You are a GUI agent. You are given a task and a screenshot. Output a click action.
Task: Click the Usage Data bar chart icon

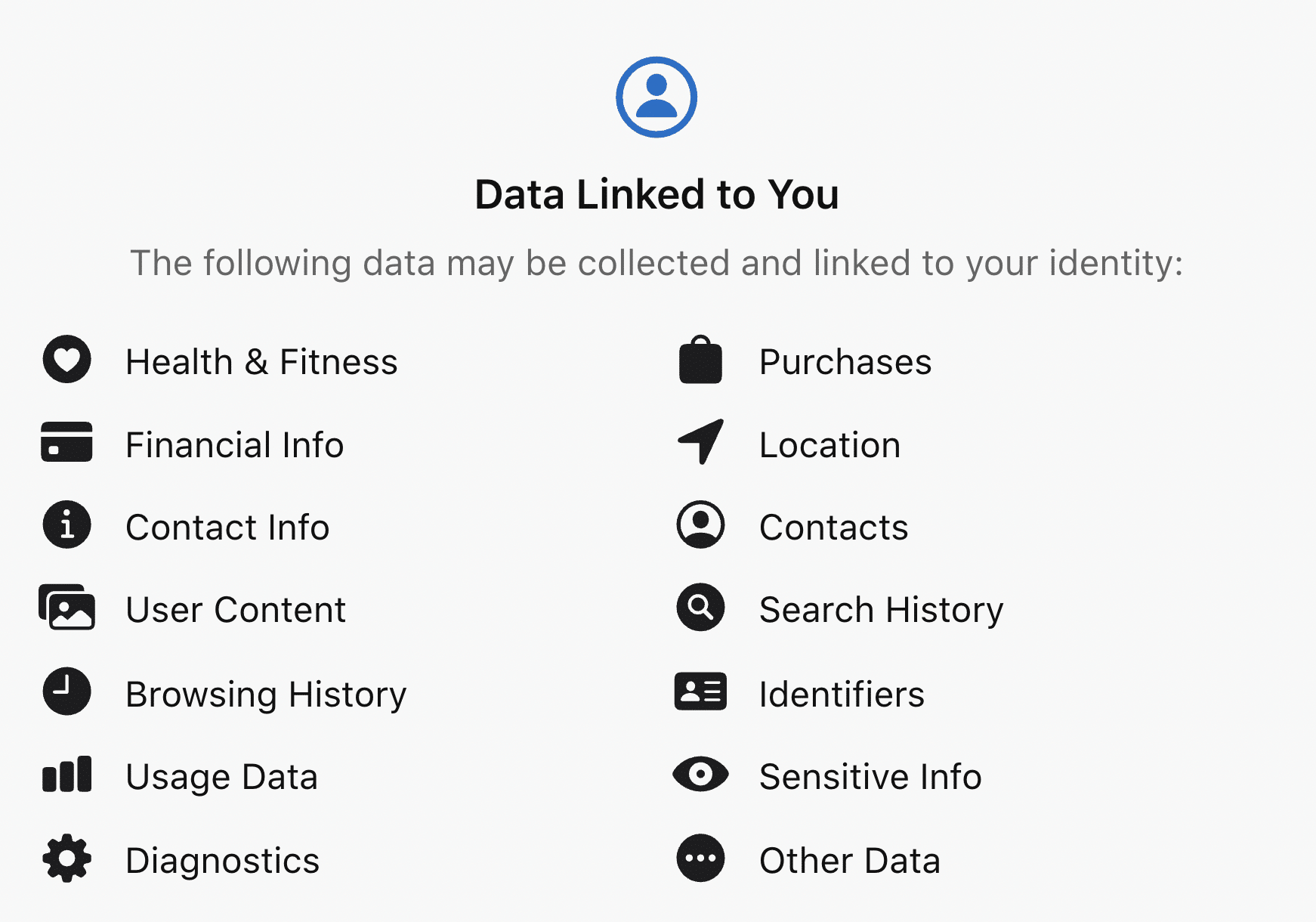coord(67,775)
